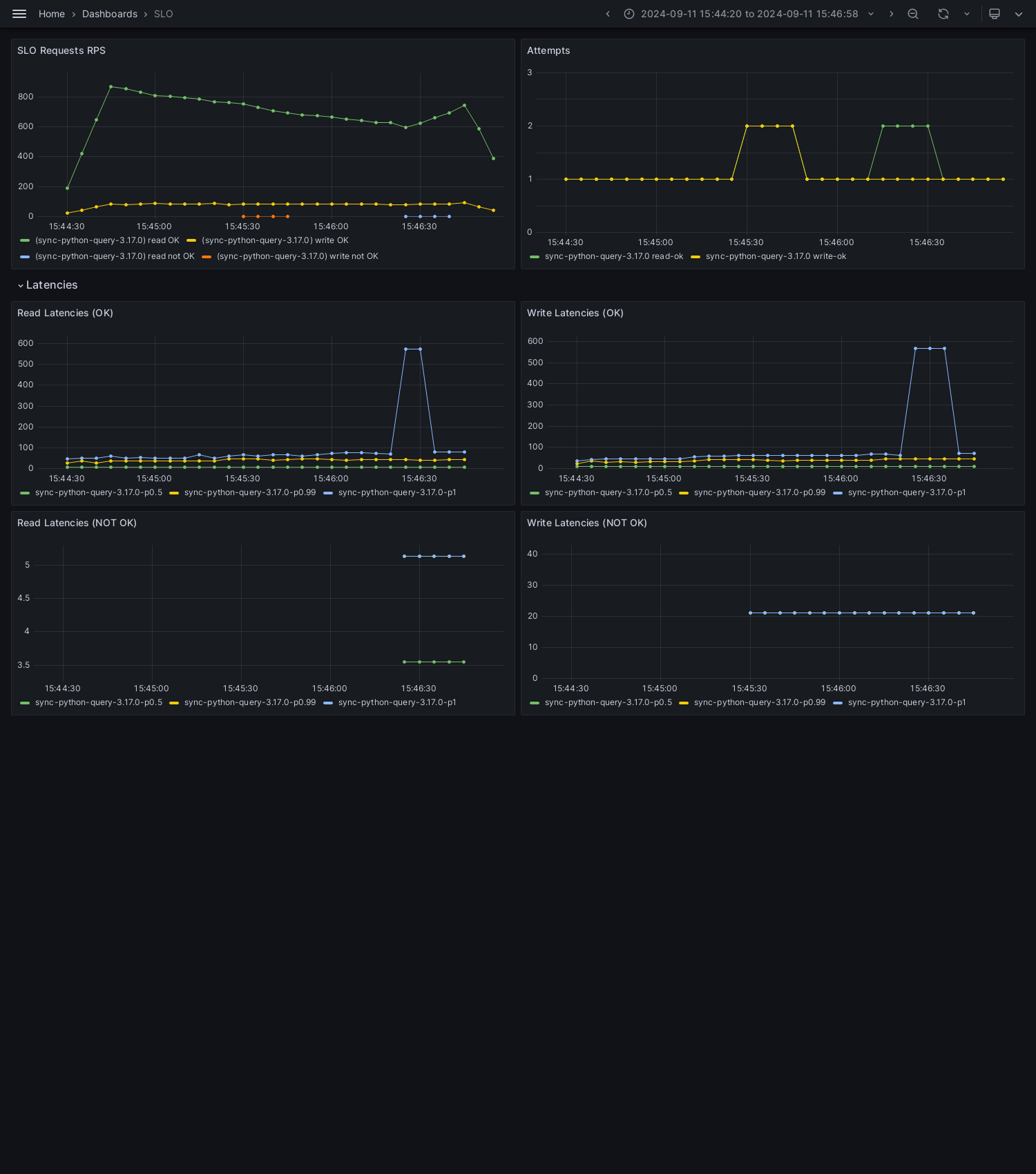Viewport: 1036px width, 1174px height.
Task: Toggle p0.5 series in Read Latencies (OK) legend
Action: click(x=99, y=492)
